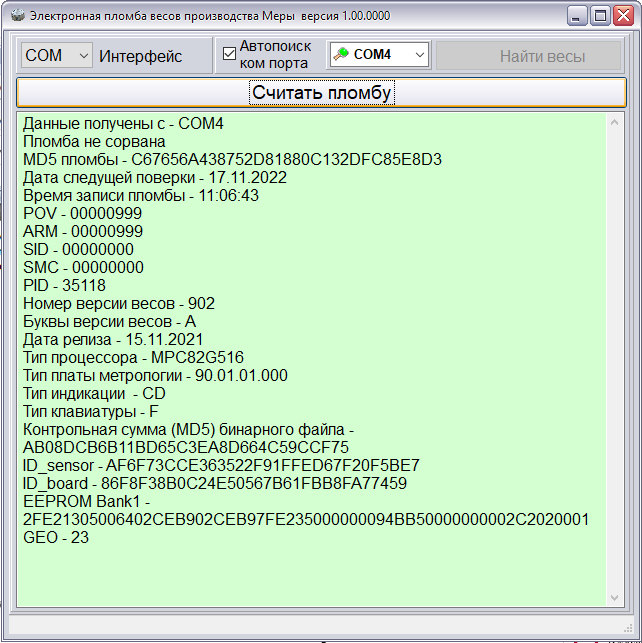Expand the COM4 port dropdown
This screenshot has height=643, width=642.
click(379, 55)
